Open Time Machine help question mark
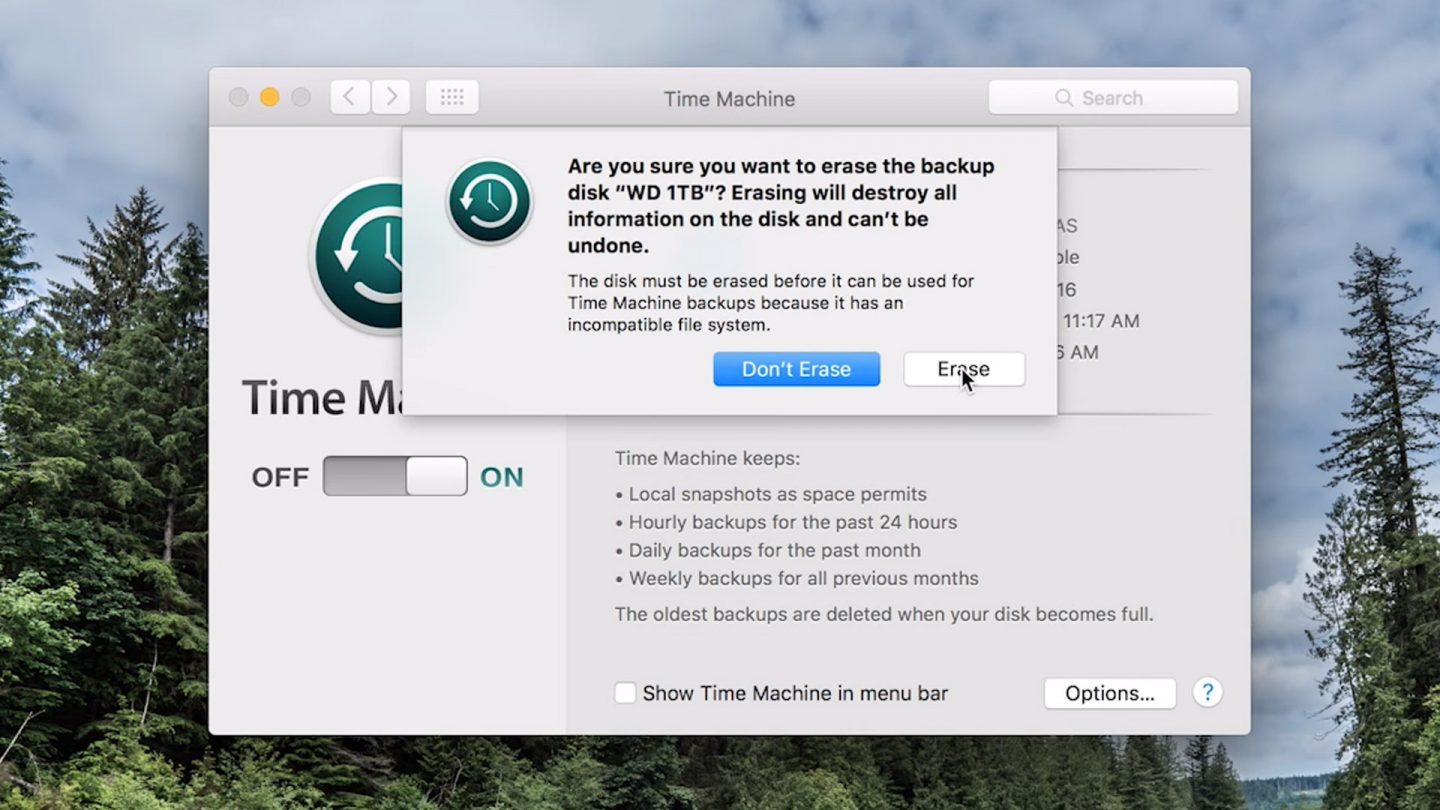Screen dimensions: 1440x810 1207,692
